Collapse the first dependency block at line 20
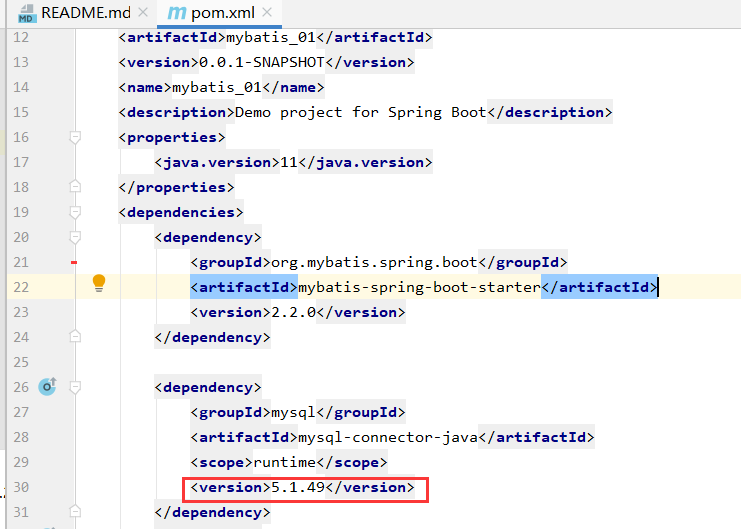 tap(75, 237)
